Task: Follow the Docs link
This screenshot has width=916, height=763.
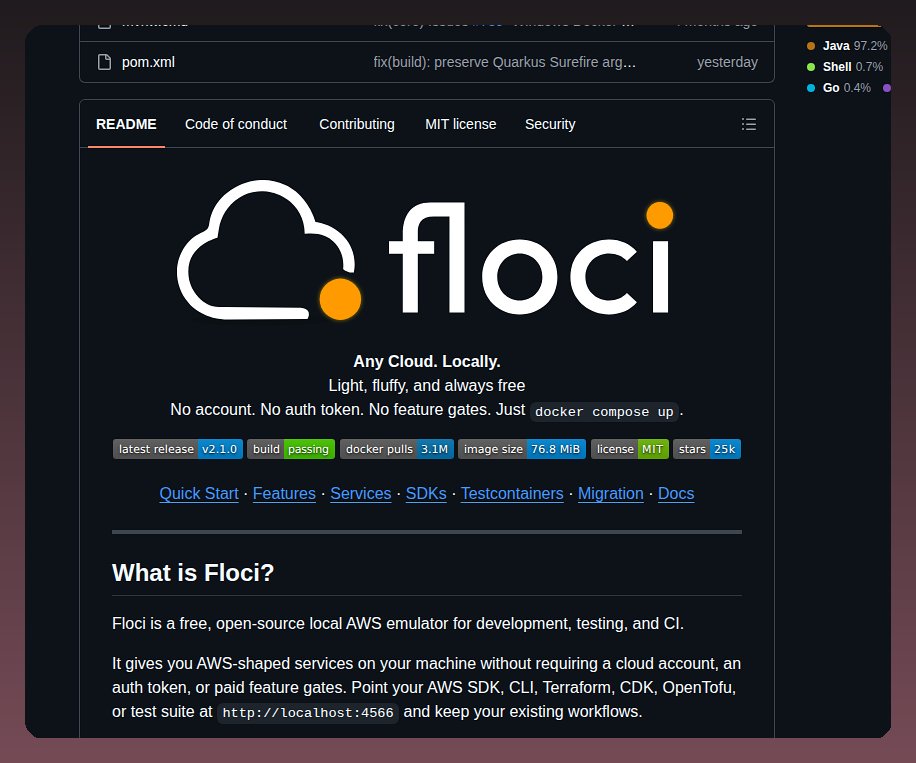Action: point(676,494)
